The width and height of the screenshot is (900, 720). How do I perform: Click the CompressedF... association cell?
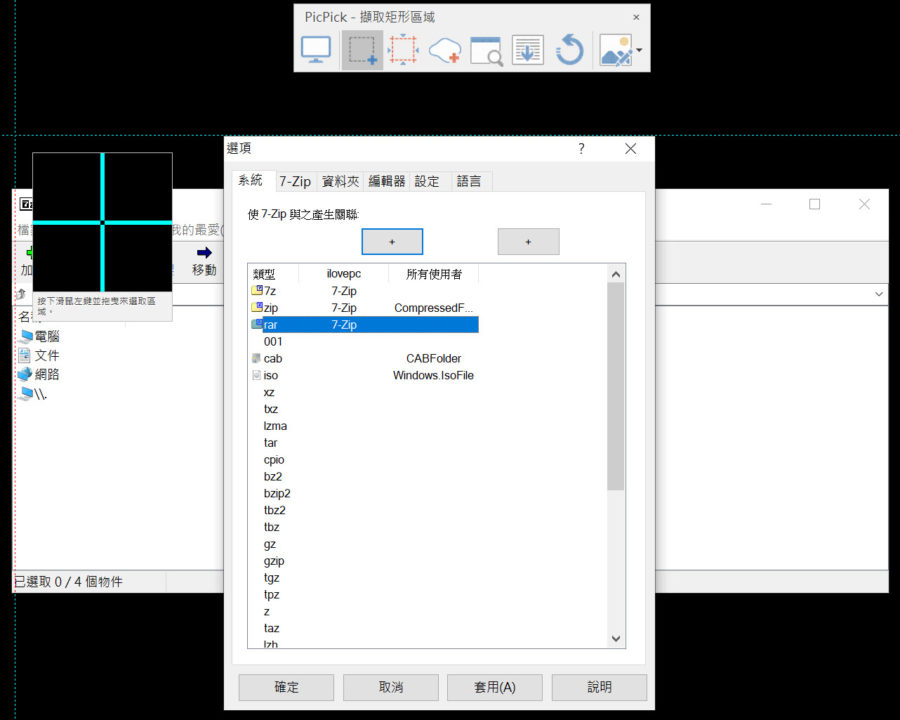pos(433,308)
